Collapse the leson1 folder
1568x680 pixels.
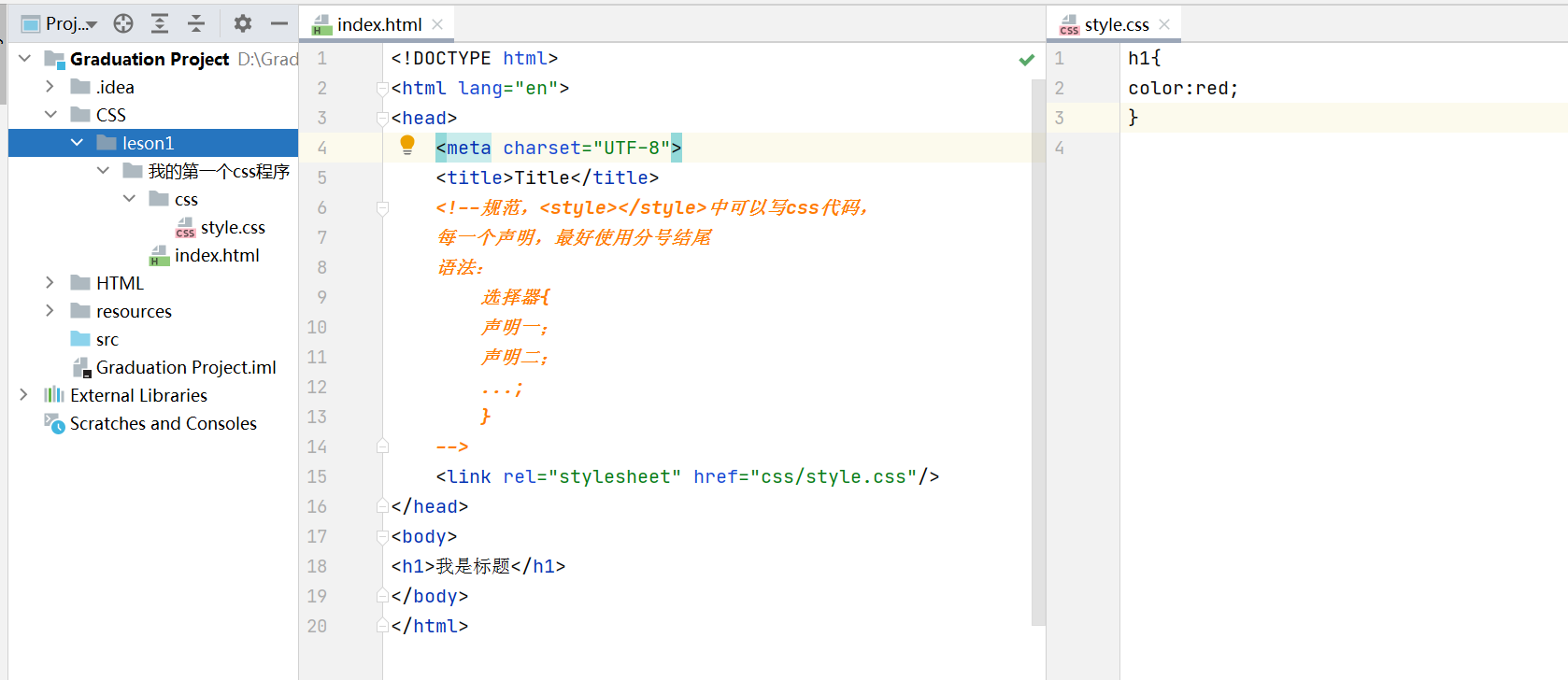click(77, 143)
